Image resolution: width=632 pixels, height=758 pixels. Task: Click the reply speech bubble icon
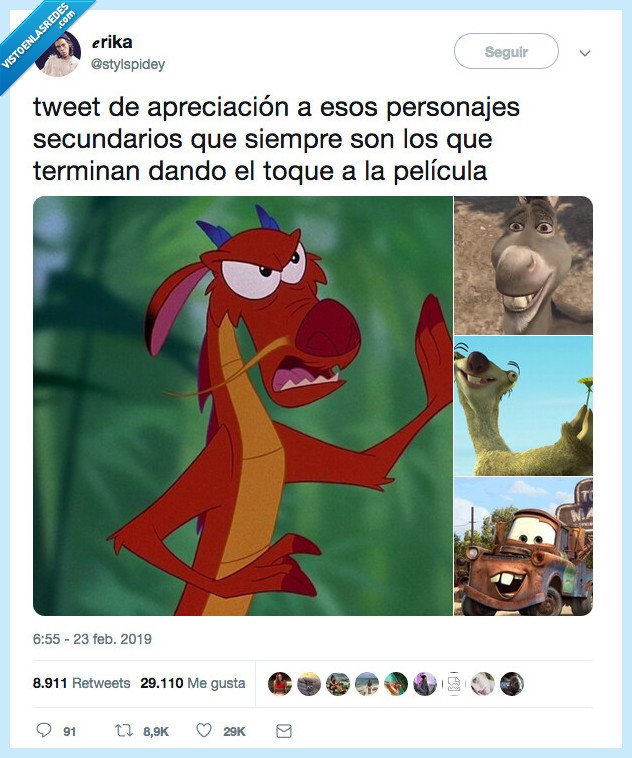44,730
